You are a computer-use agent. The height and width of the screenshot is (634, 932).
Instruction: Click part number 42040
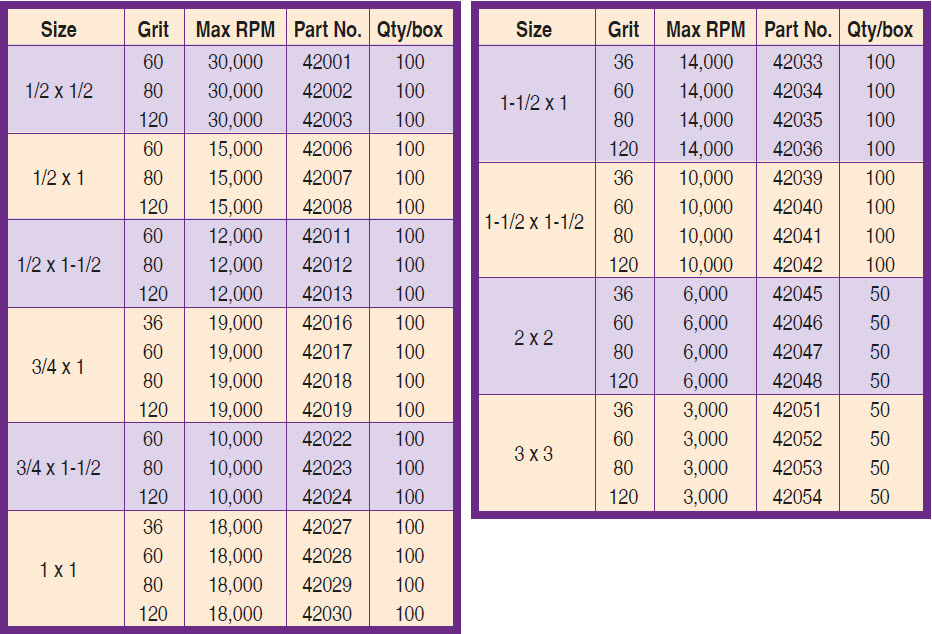(797, 207)
